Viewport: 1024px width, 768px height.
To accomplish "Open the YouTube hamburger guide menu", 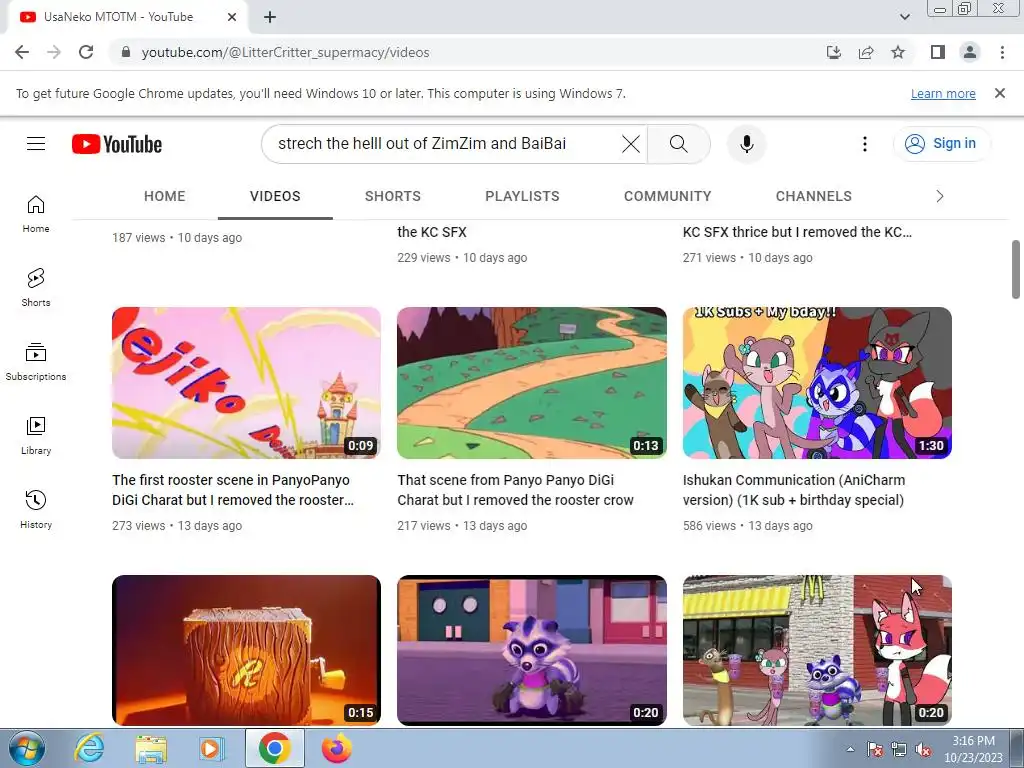I will [x=36, y=144].
